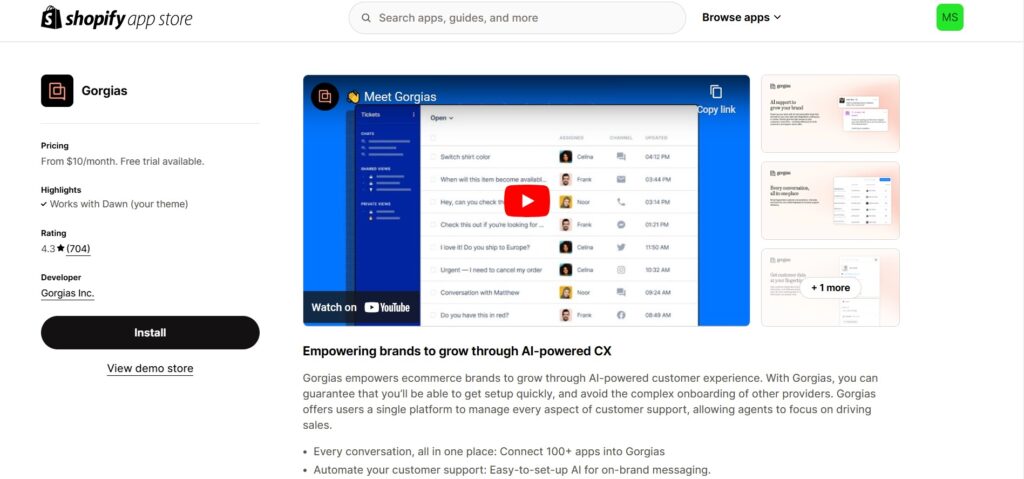
Task: Click the Facebook channel icon on the Do you have this in red row
Action: coord(620,315)
